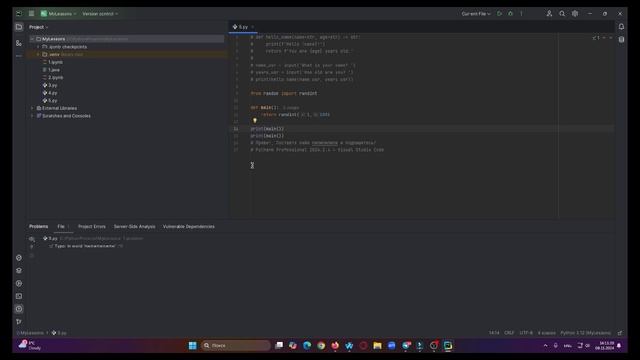The width and height of the screenshot is (640, 360).
Task: Open the Windows Start menu
Action: coord(193,346)
